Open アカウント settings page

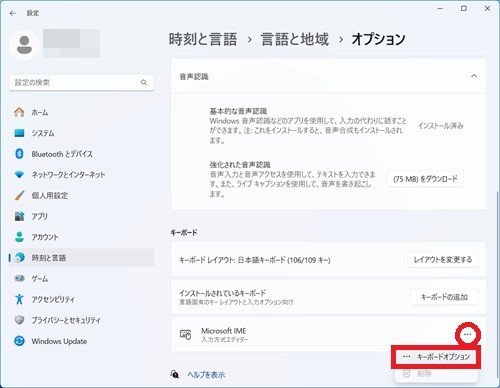81,237
